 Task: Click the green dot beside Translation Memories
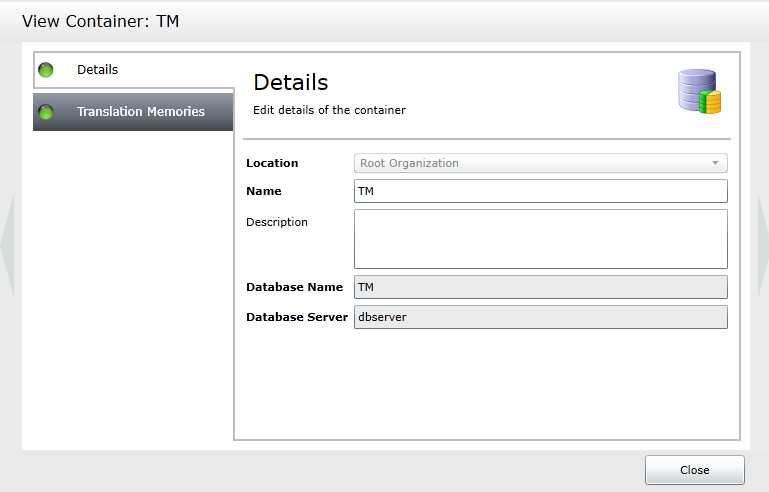pos(46,112)
